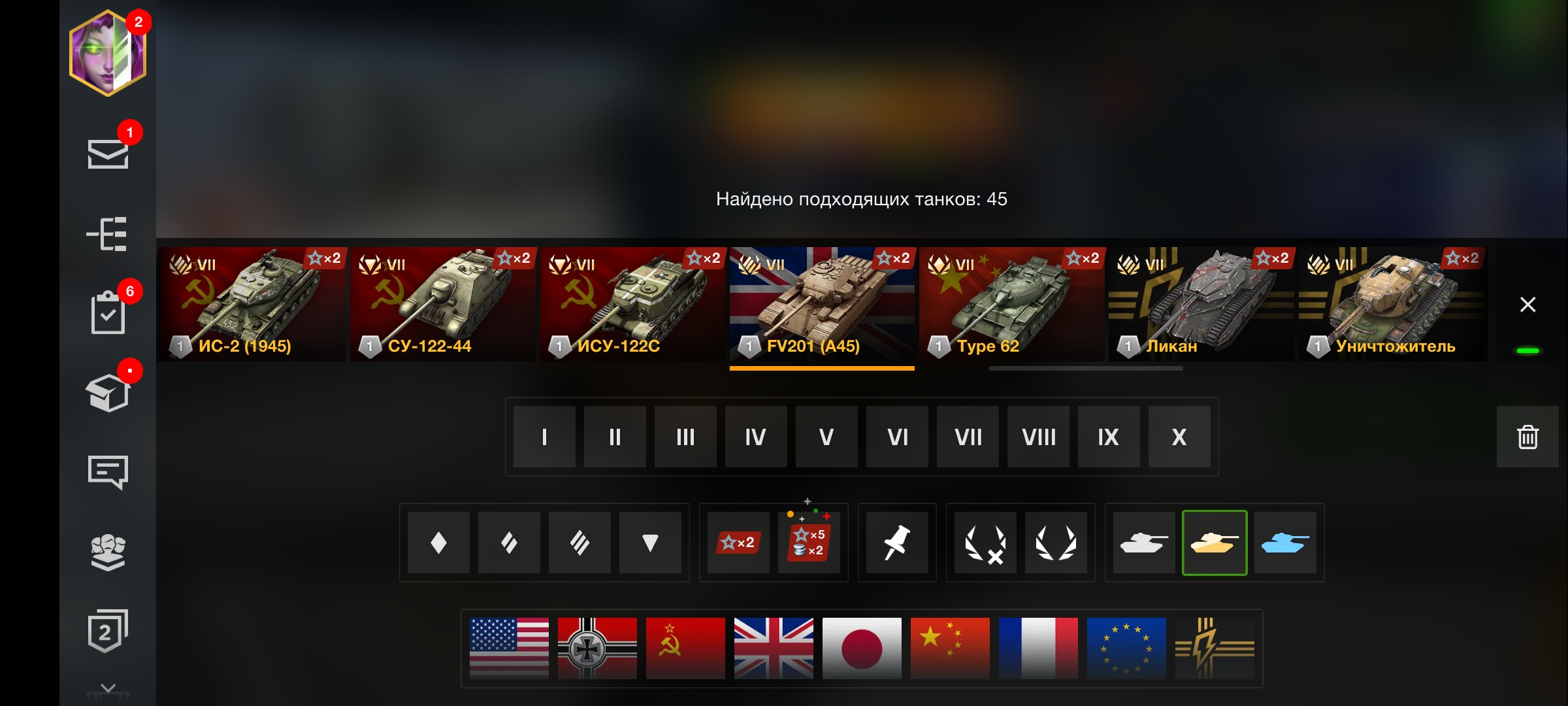Filter by pinned tanks pushpin icon

pos(897,543)
